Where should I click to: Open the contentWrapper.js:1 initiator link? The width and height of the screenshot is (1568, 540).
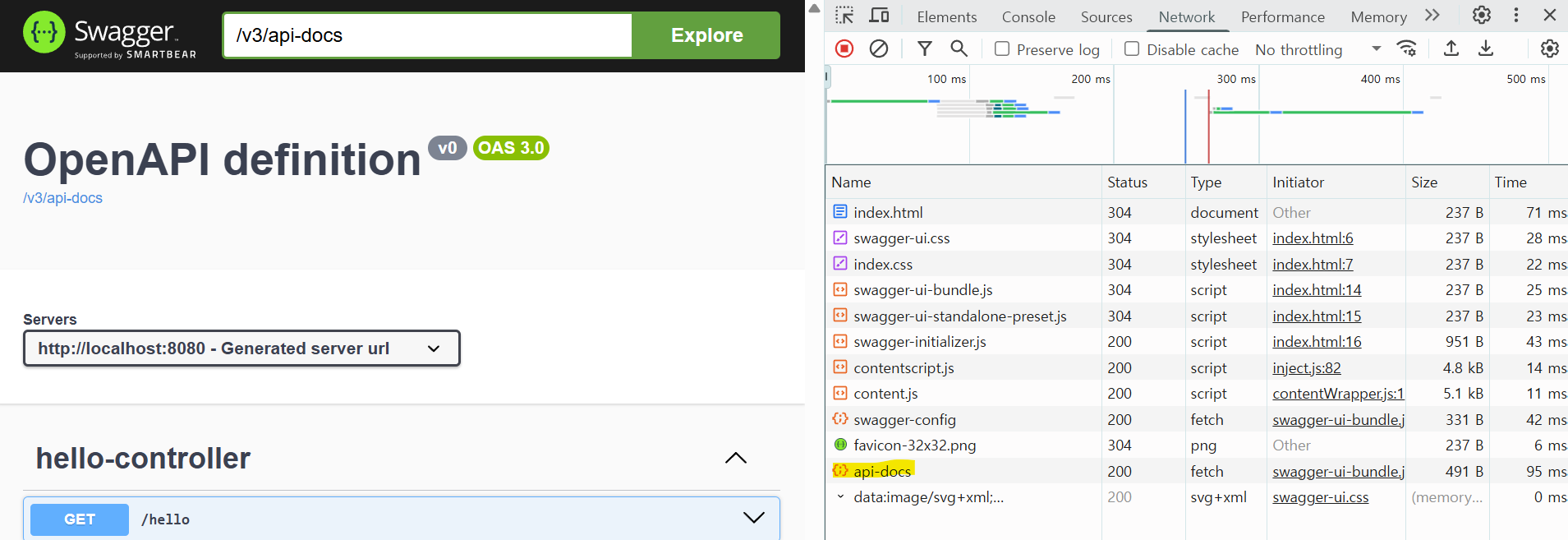pos(1339,394)
